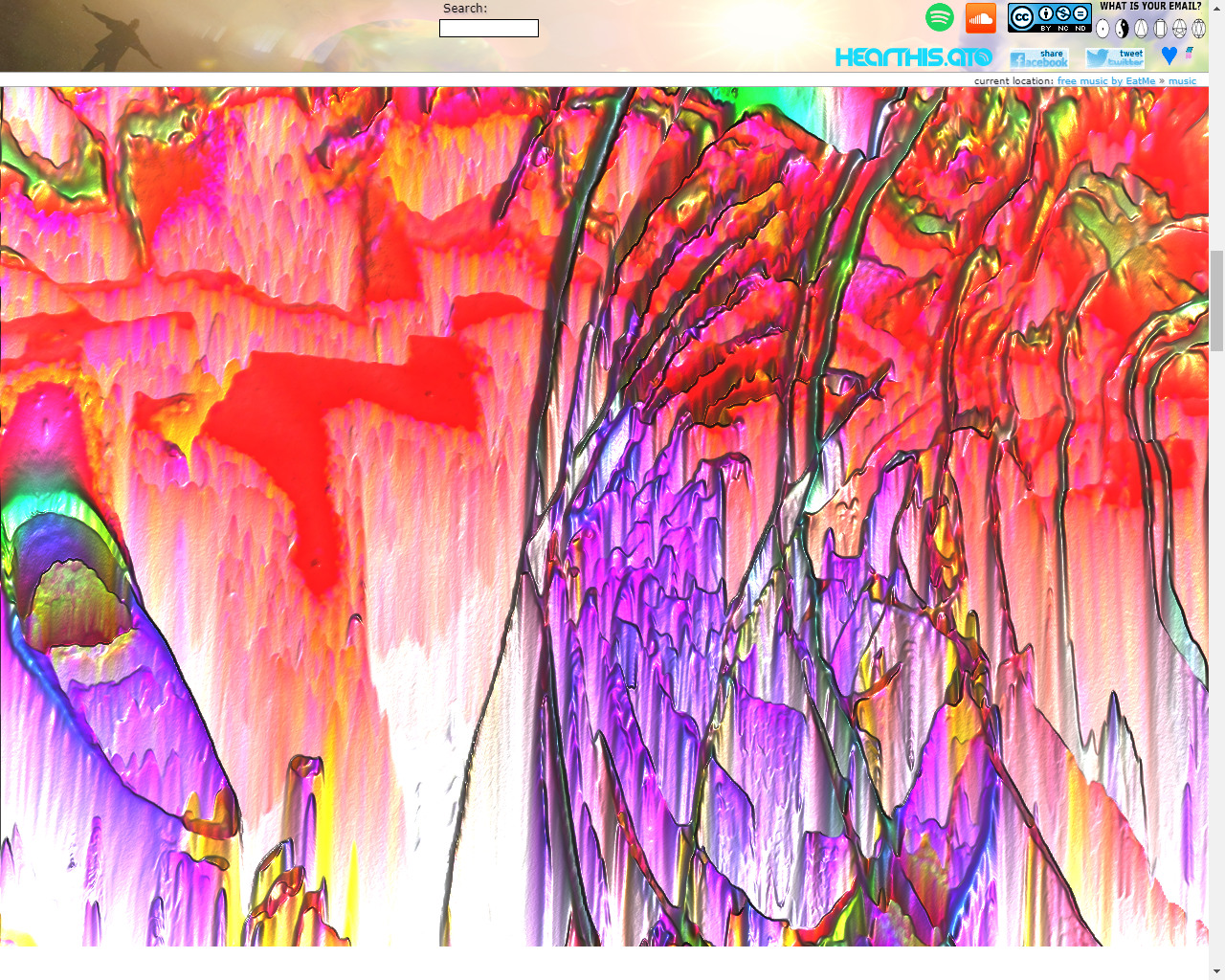1225x980 pixels.
Task: Open the 'music' breadcrumb link
Action: pyautogui.click(x=1183, y=80)
